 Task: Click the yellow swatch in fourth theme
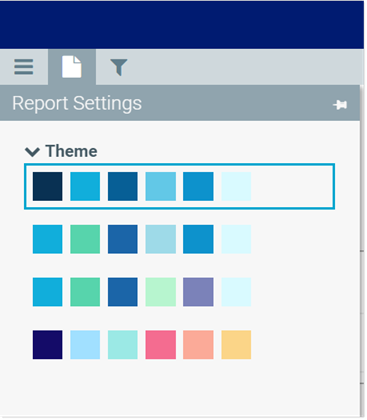236,345
